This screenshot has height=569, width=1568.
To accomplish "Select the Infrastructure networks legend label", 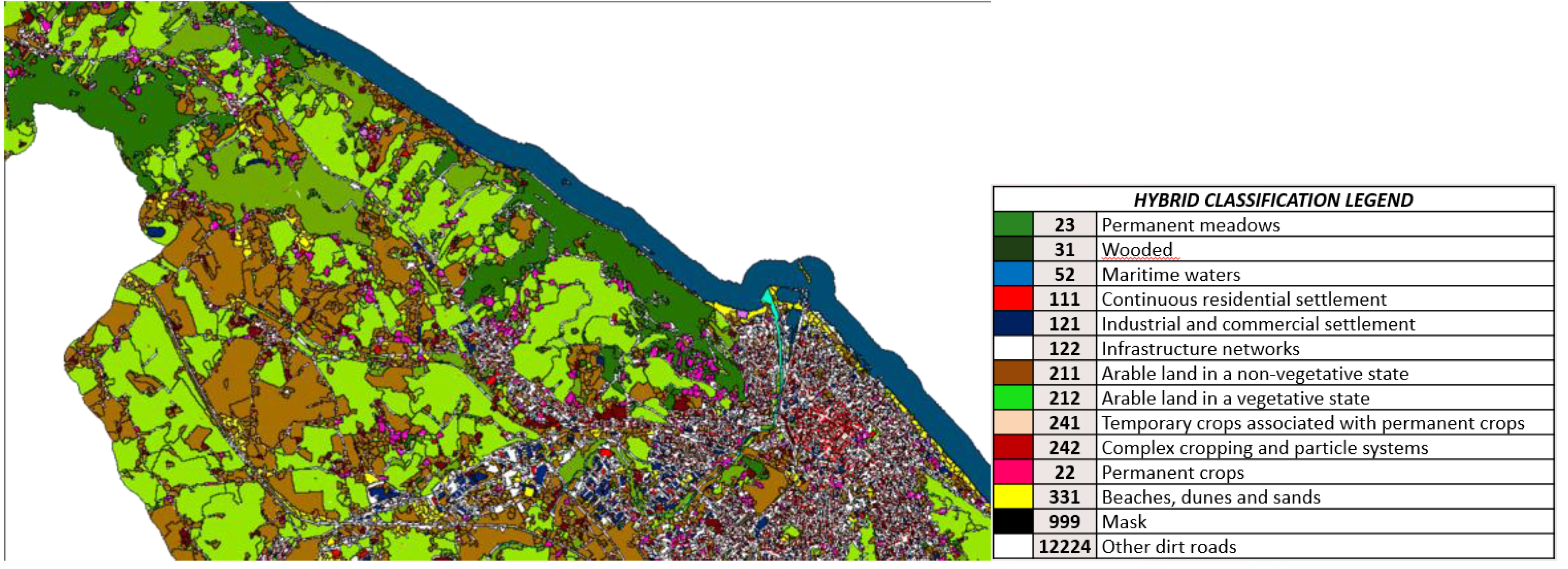I will tap(1200, 349).
